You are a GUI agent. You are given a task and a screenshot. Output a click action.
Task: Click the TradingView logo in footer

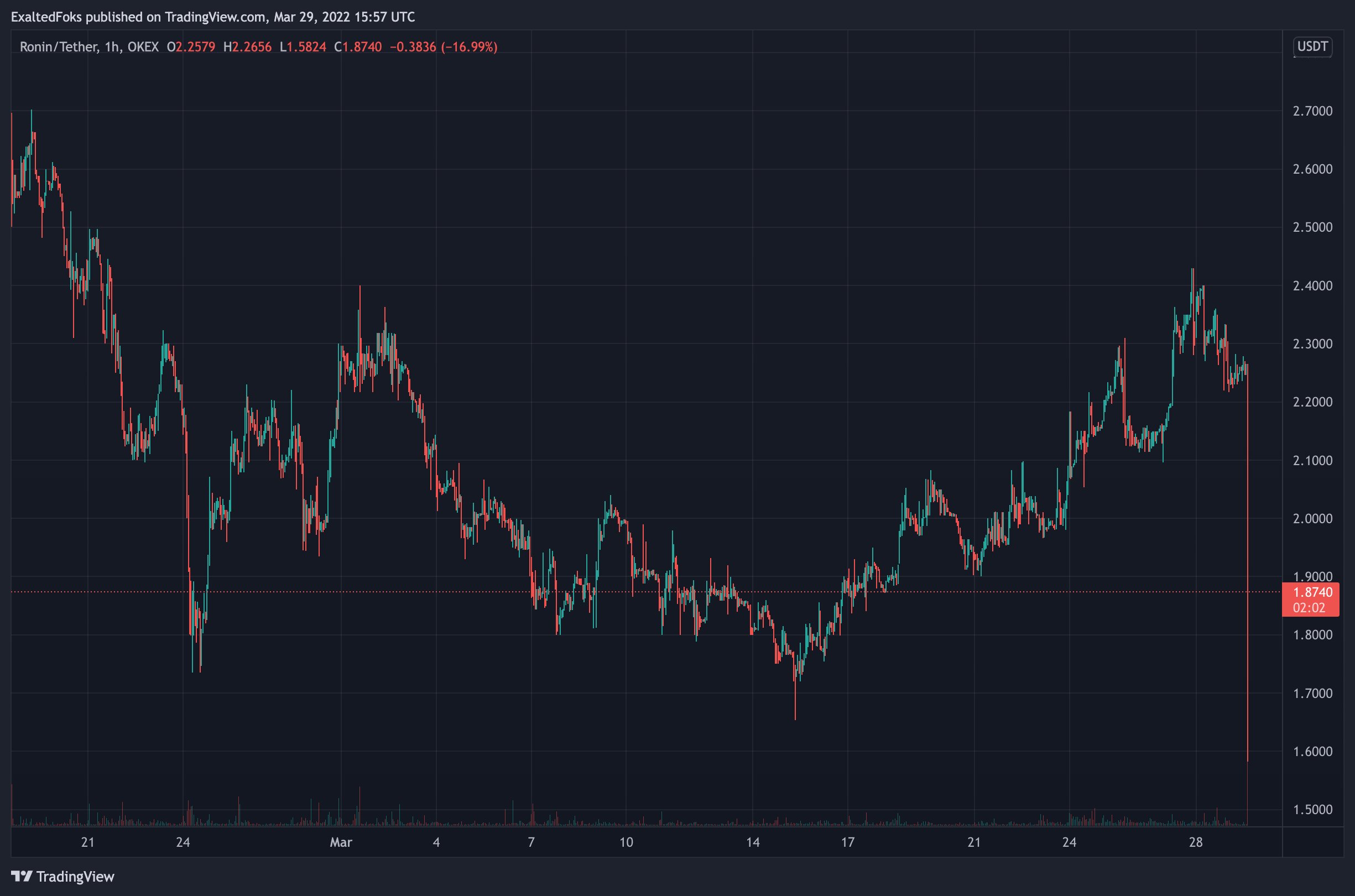63,877
